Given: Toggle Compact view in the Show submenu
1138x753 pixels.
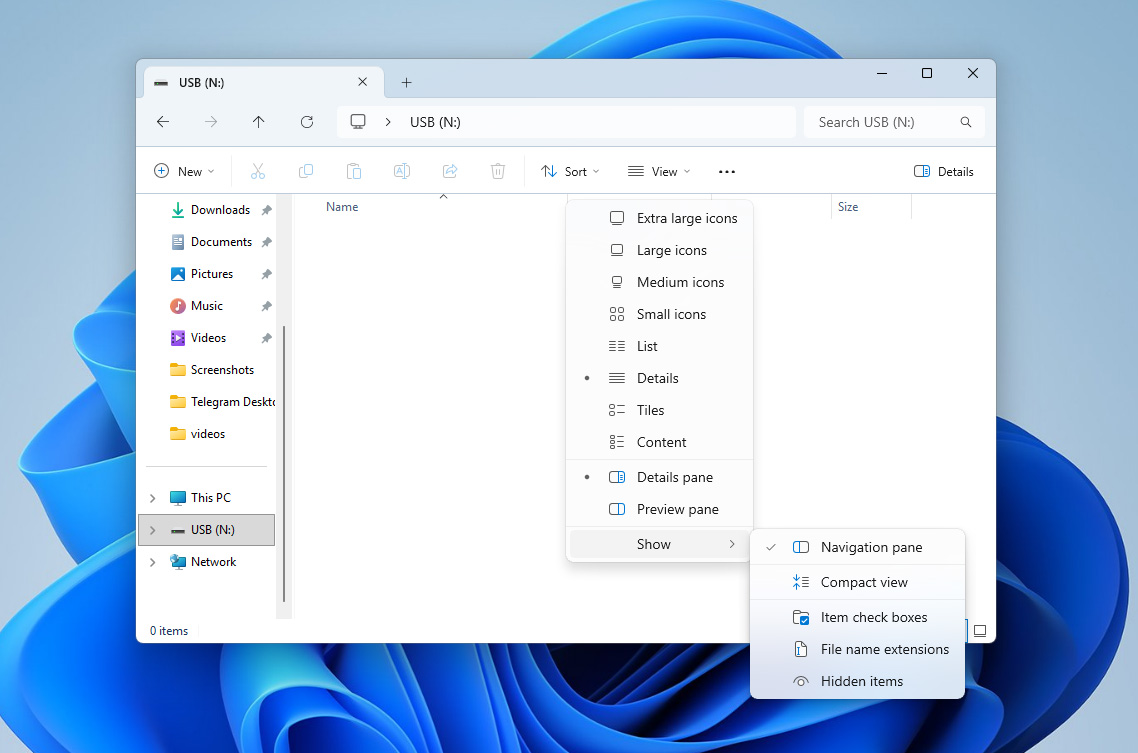Looking at the screenshot, I should pos(864,581).
